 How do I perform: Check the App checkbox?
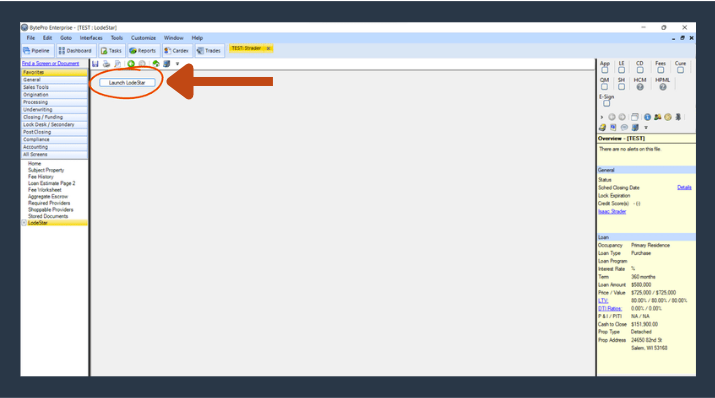(x=605, y=70)
